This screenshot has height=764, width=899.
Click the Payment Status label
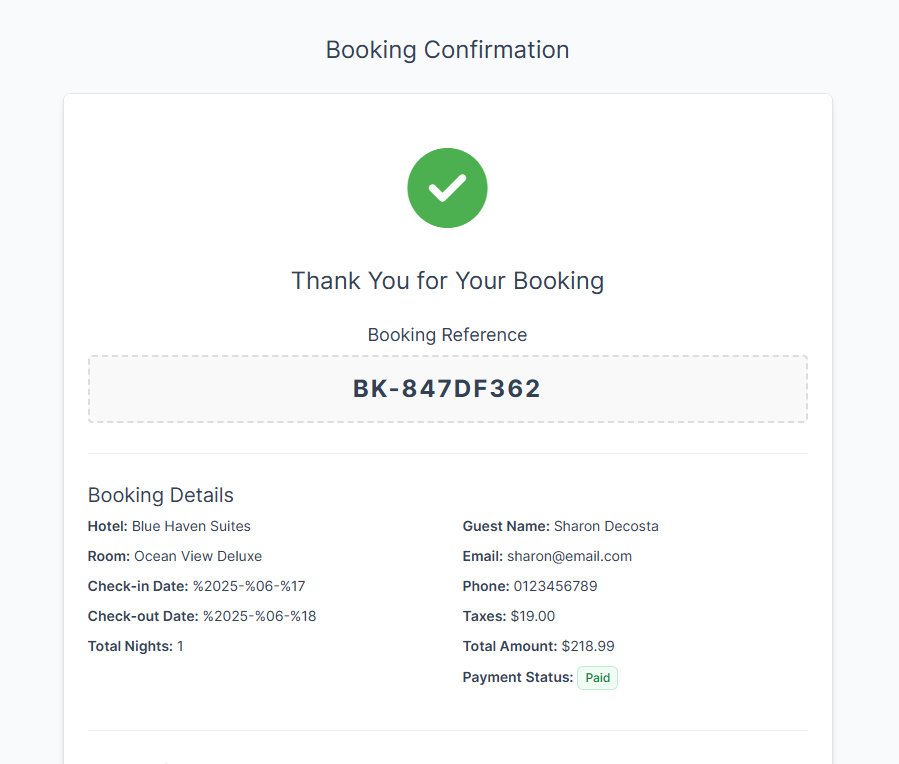pos(517,677)
